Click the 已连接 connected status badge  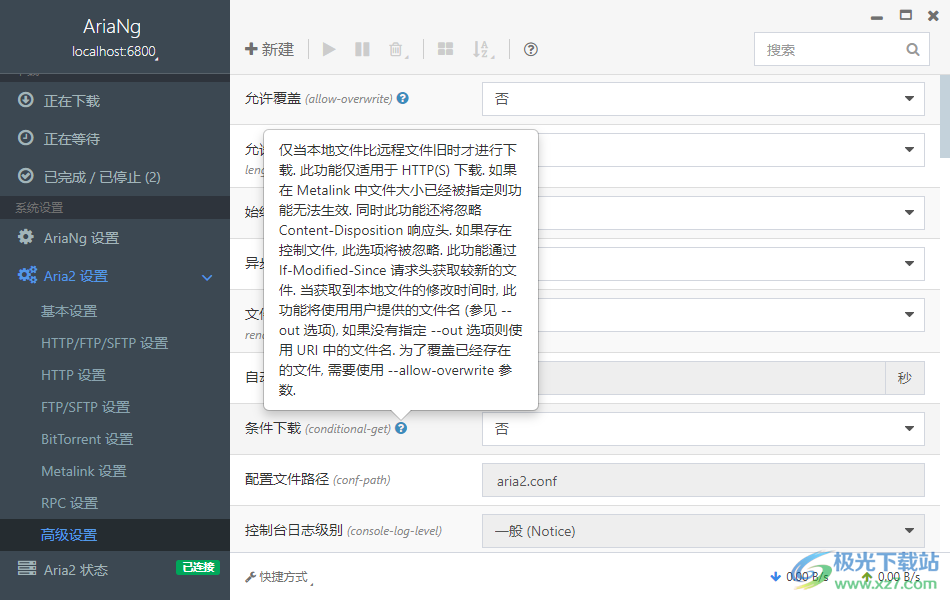pos(198,567)
